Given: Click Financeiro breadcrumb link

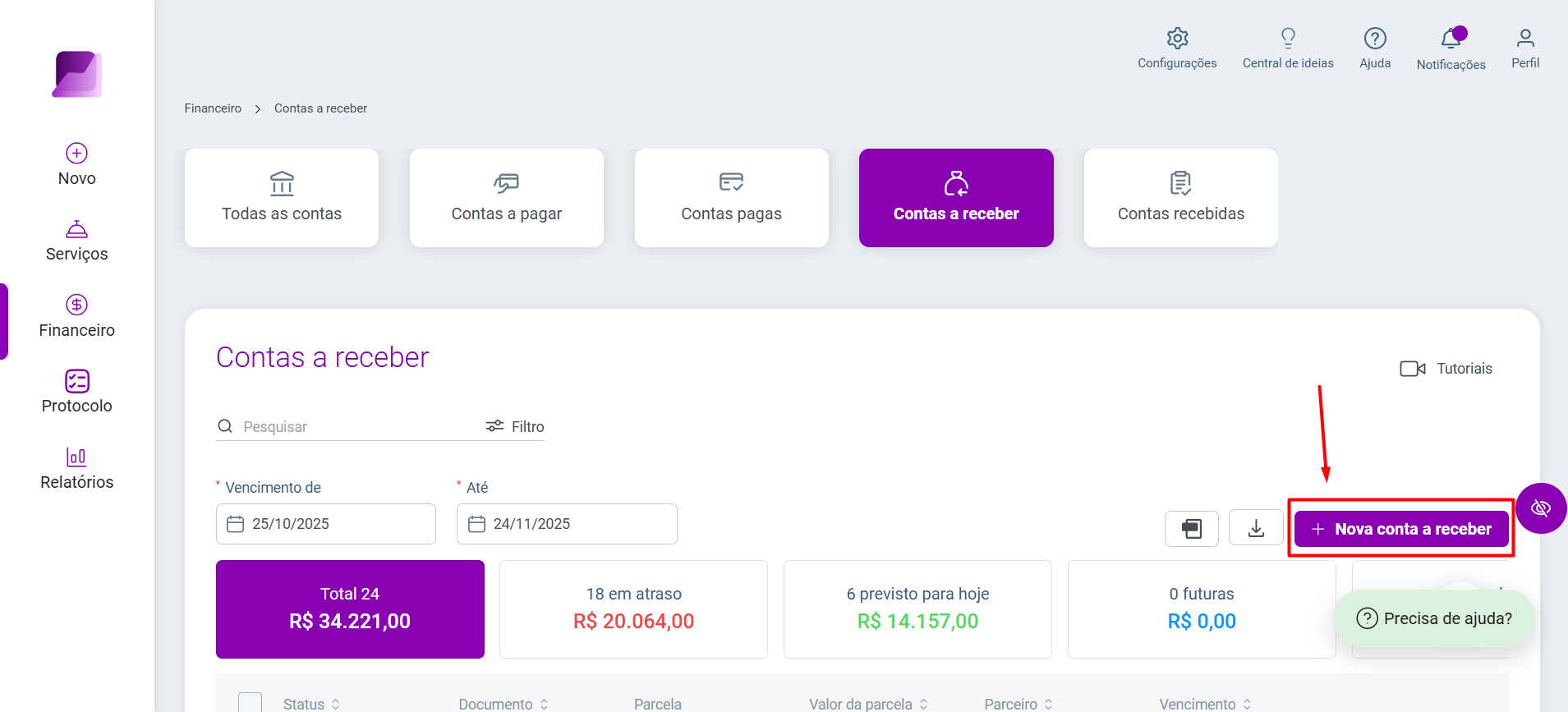Looking at the screenshot, I should coord(213,108).
